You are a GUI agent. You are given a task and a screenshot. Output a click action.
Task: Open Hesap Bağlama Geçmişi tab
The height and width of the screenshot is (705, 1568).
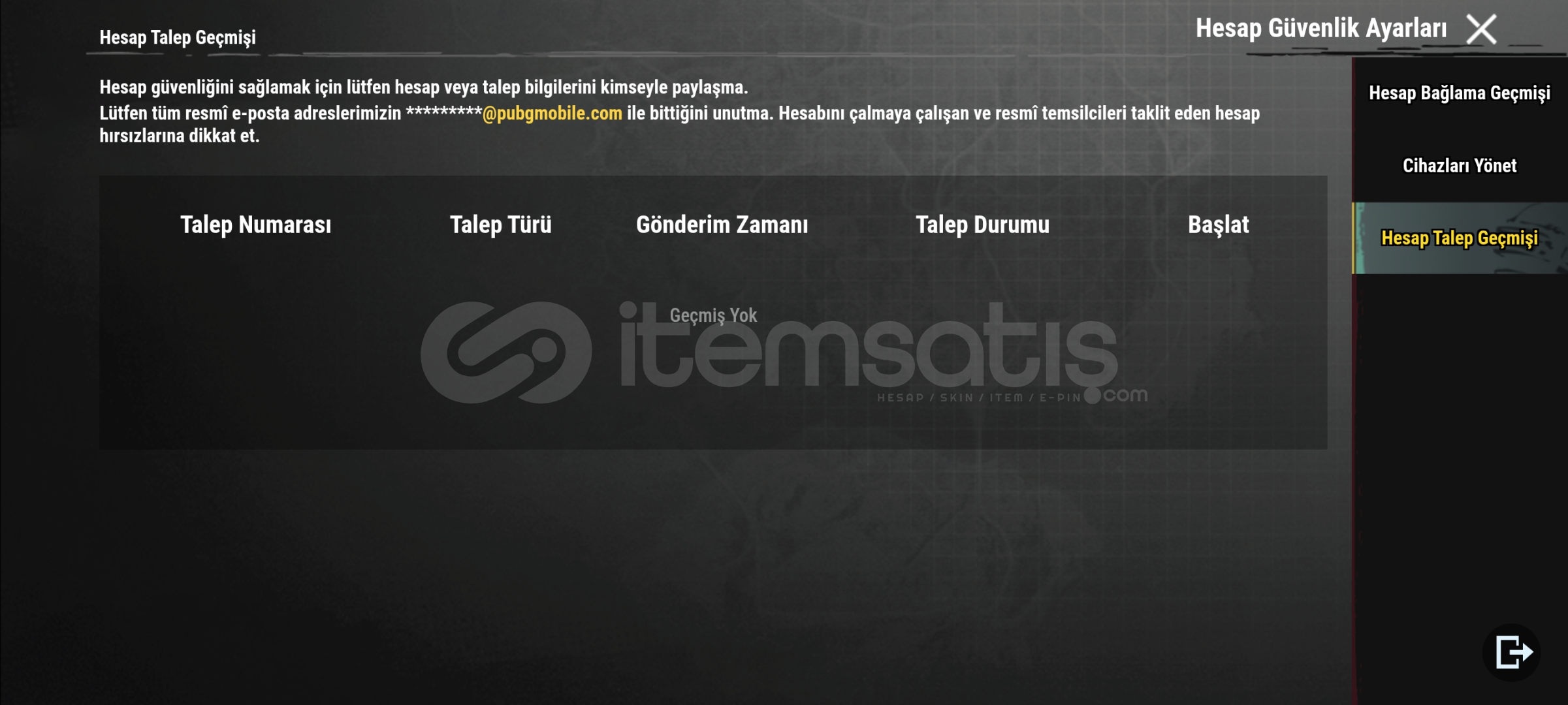click(1460, 93)
